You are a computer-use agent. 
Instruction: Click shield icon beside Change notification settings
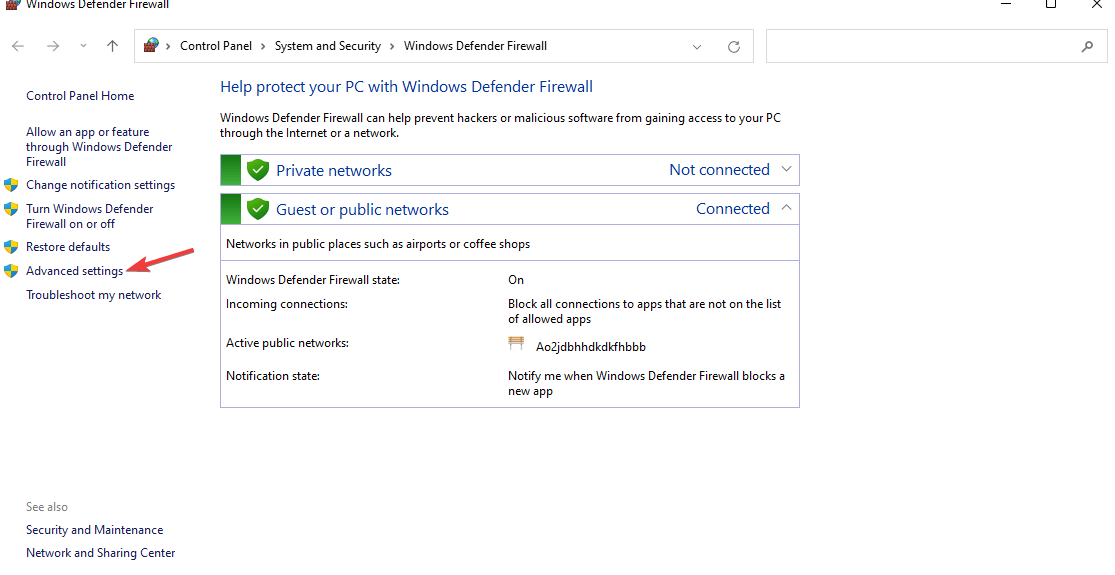(11, 186)
